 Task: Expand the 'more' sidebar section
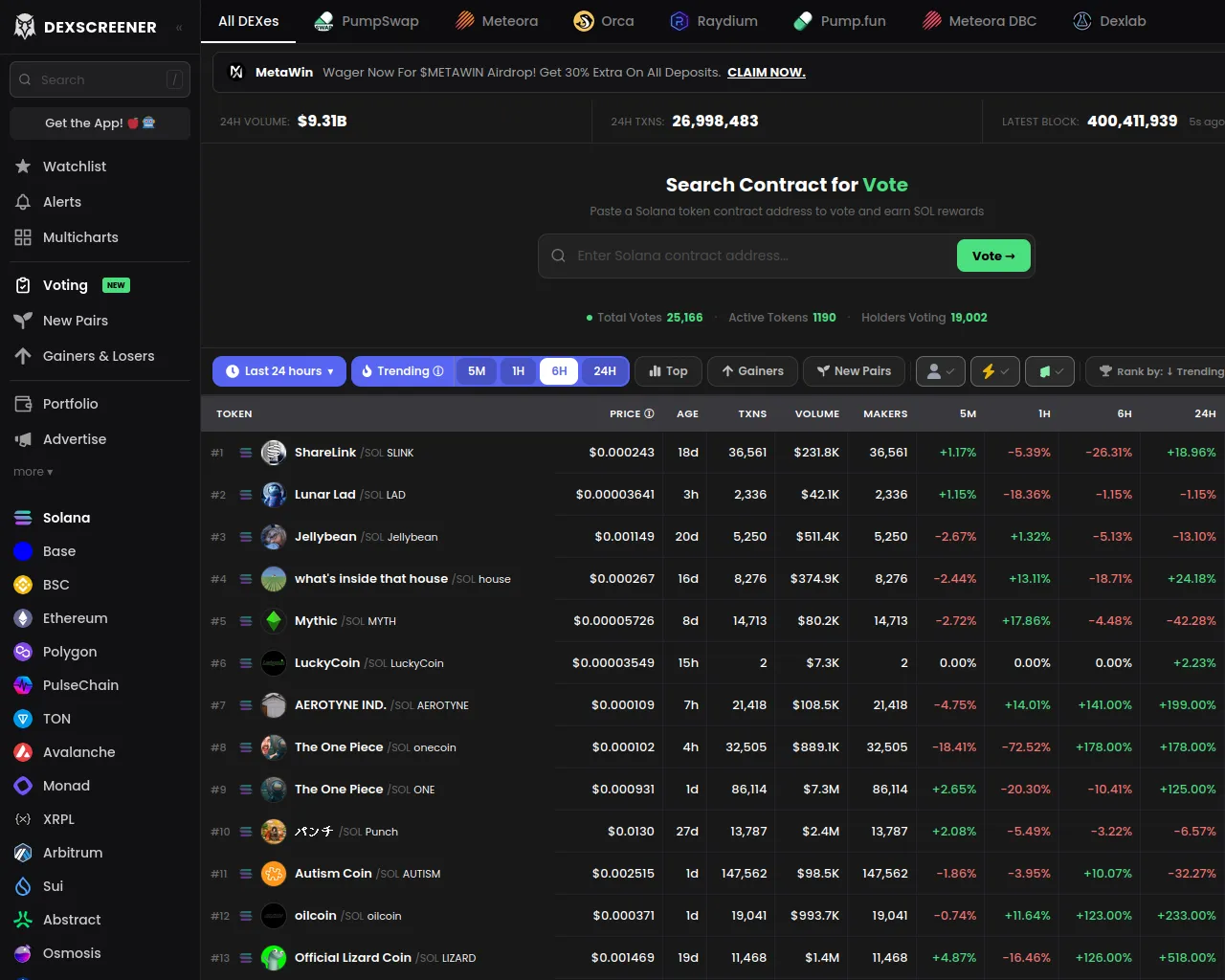pos(33,472)
